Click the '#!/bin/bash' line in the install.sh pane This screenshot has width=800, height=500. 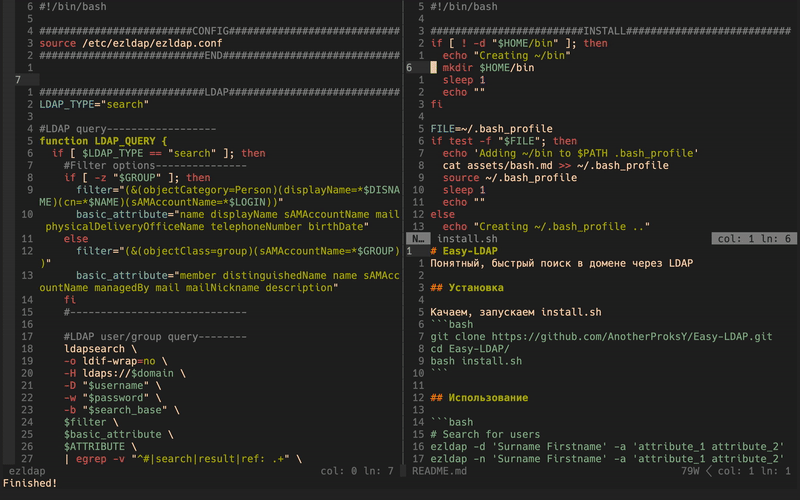pos(464,7)
